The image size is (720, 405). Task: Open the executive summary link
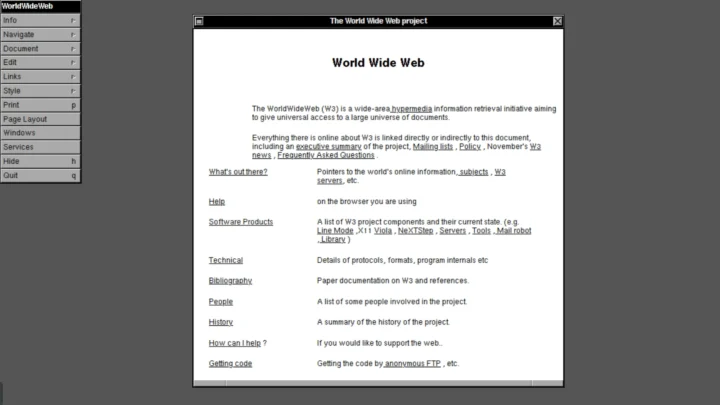coord(329,146)
